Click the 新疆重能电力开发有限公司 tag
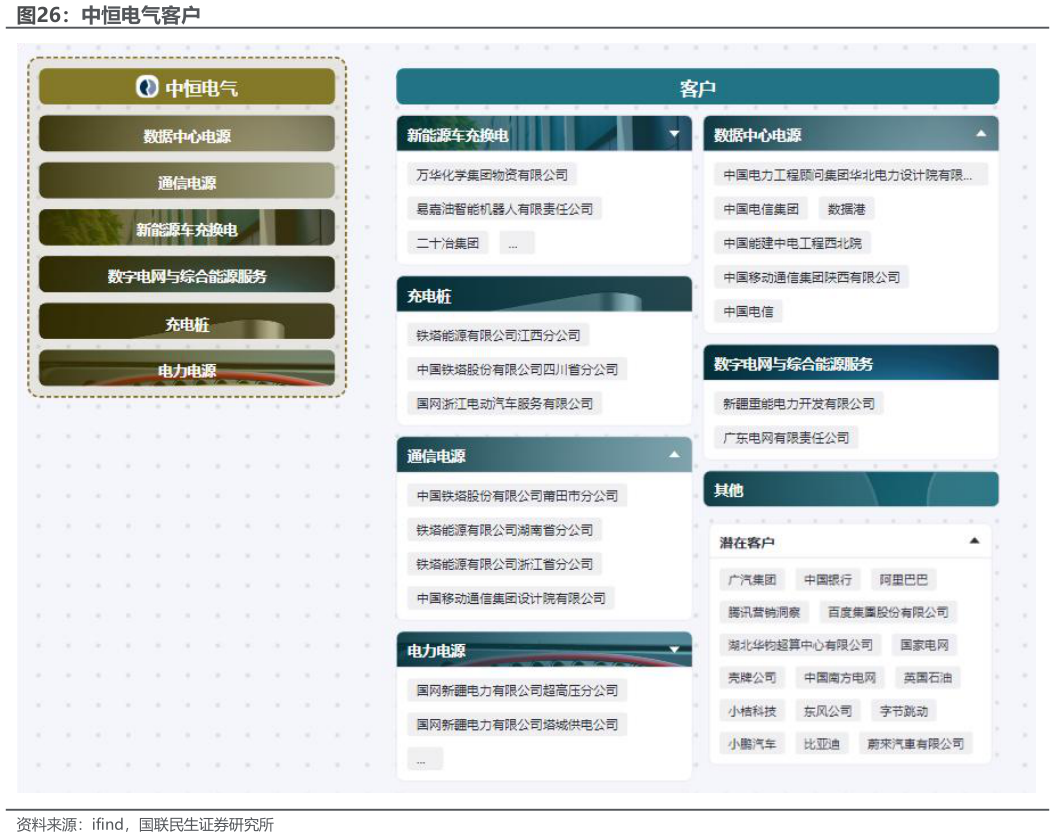The image size is (1055, 837). tap(799, 404)
